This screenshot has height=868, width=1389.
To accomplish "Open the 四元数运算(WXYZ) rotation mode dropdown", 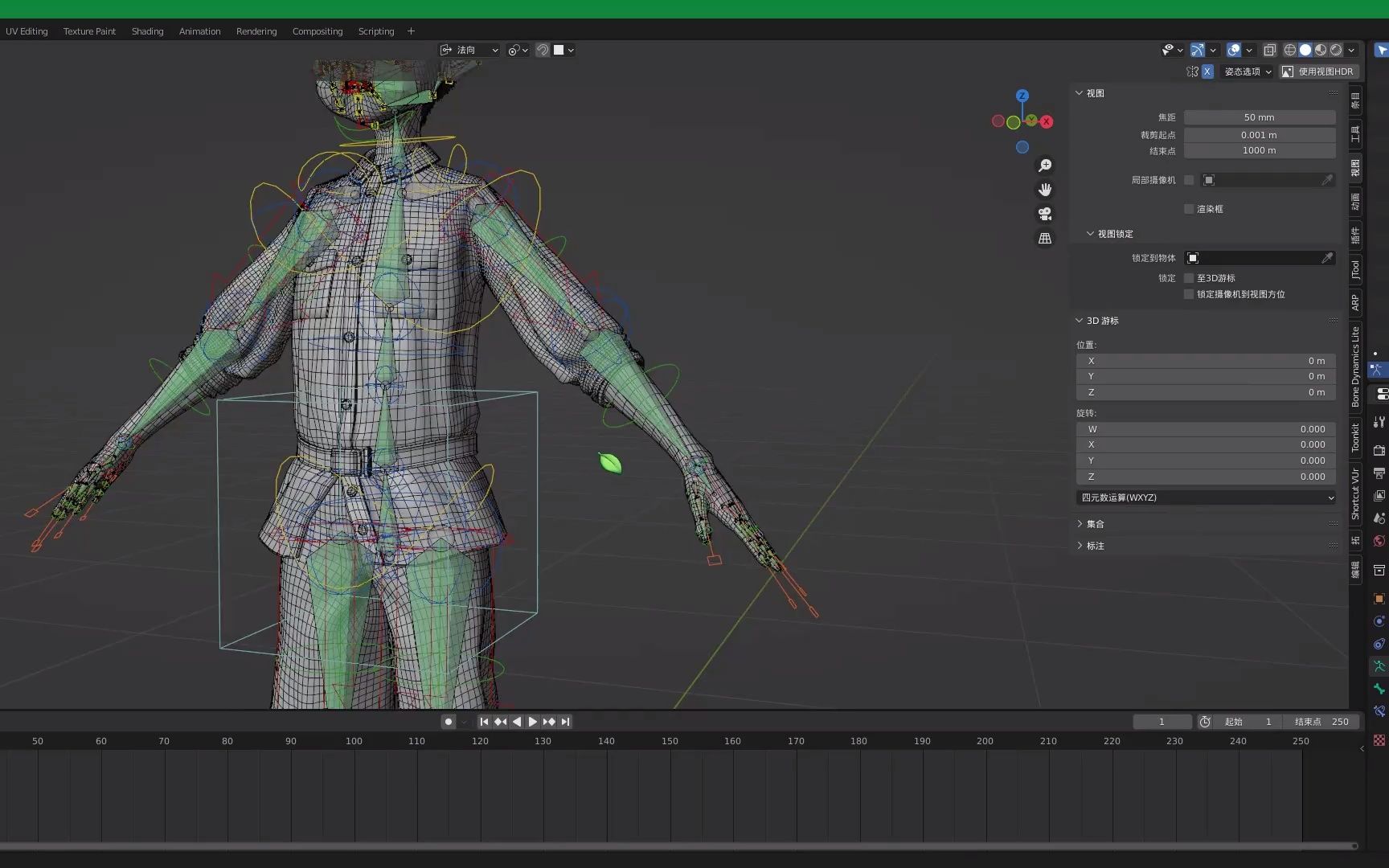I will [1206, 497].
